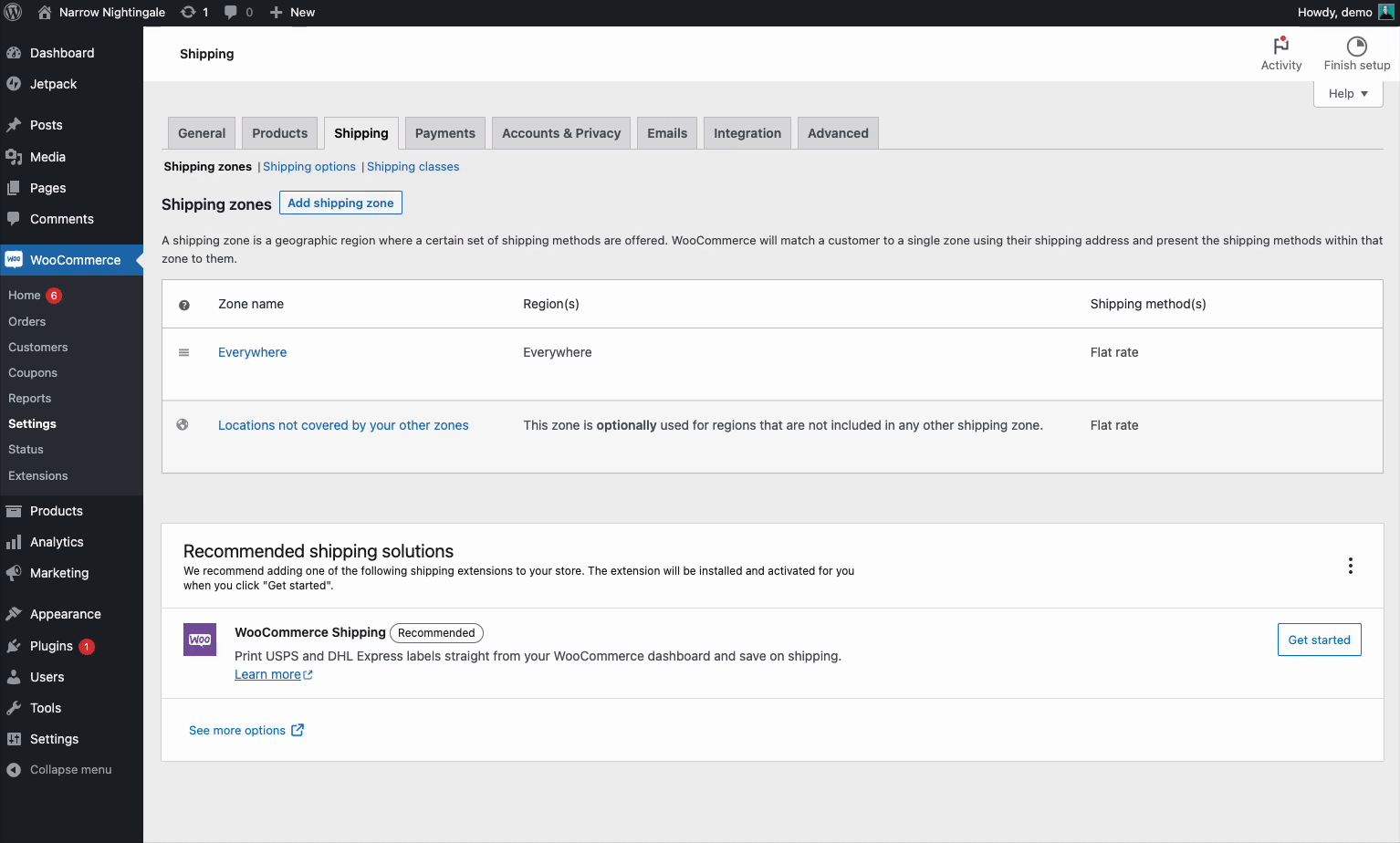This screenshot has width=1400, height=843.
Task: Click Get started for WooCommerce Shipping
Action: click(1320, 640)
